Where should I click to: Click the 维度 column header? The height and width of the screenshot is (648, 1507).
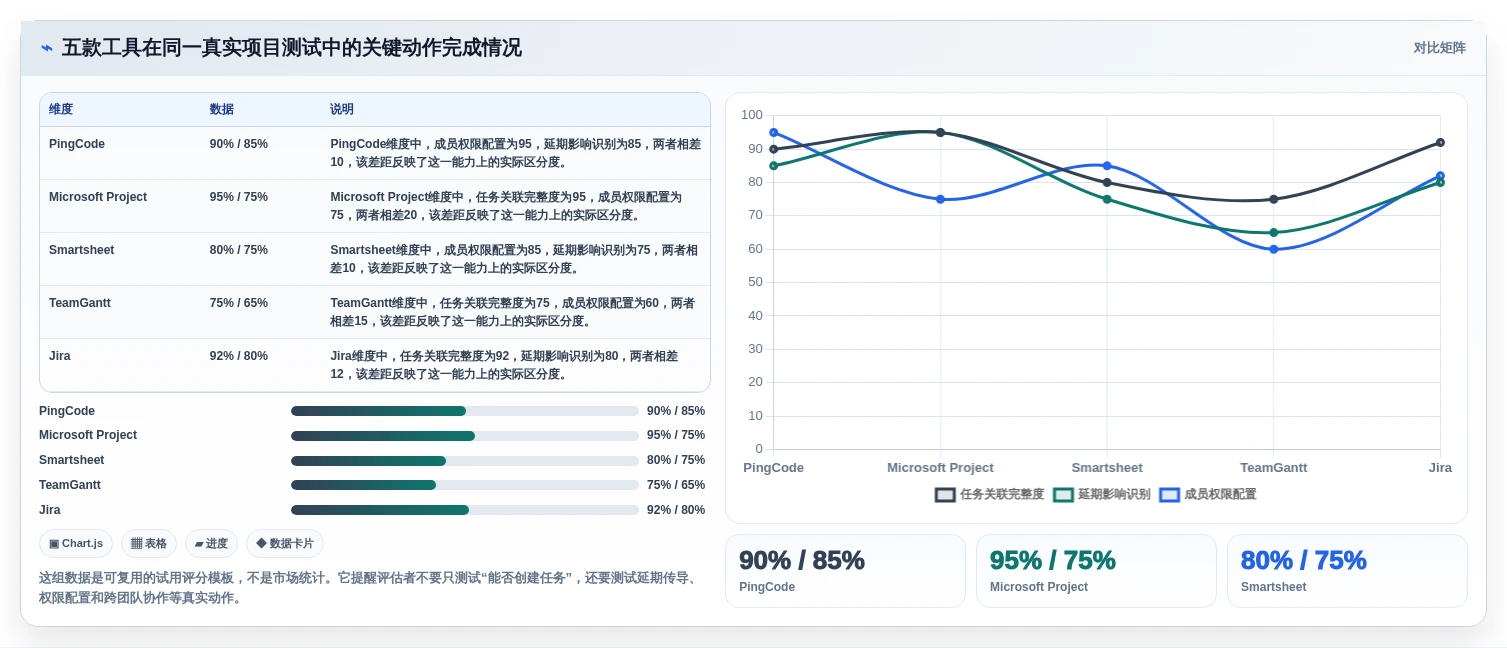[61, 110]
